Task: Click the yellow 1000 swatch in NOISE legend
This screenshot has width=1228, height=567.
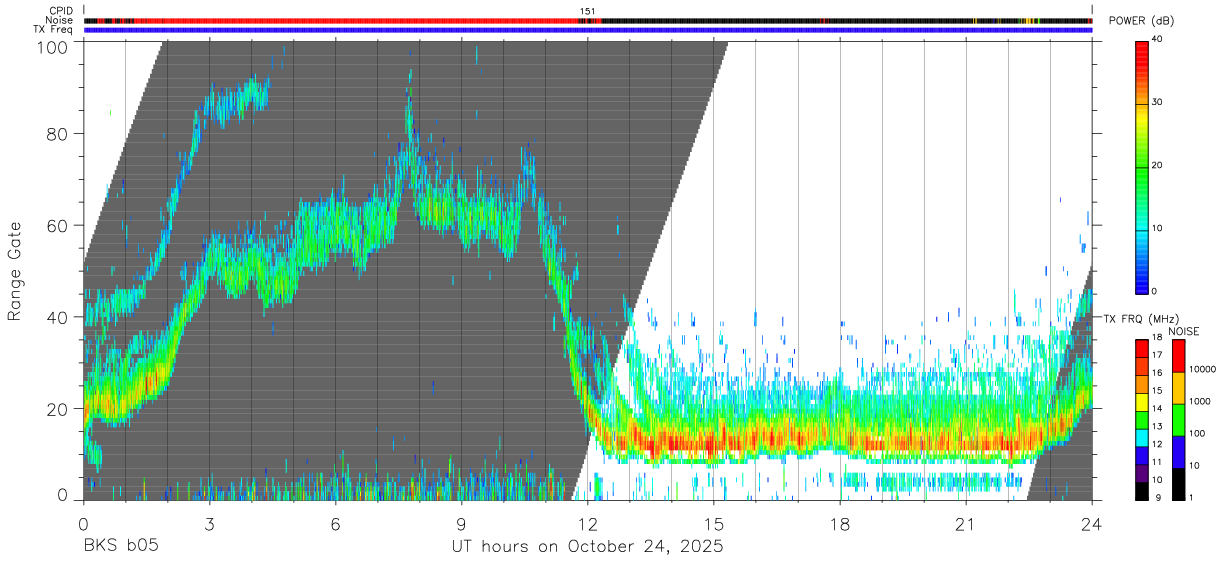Action: [1177, 388]
